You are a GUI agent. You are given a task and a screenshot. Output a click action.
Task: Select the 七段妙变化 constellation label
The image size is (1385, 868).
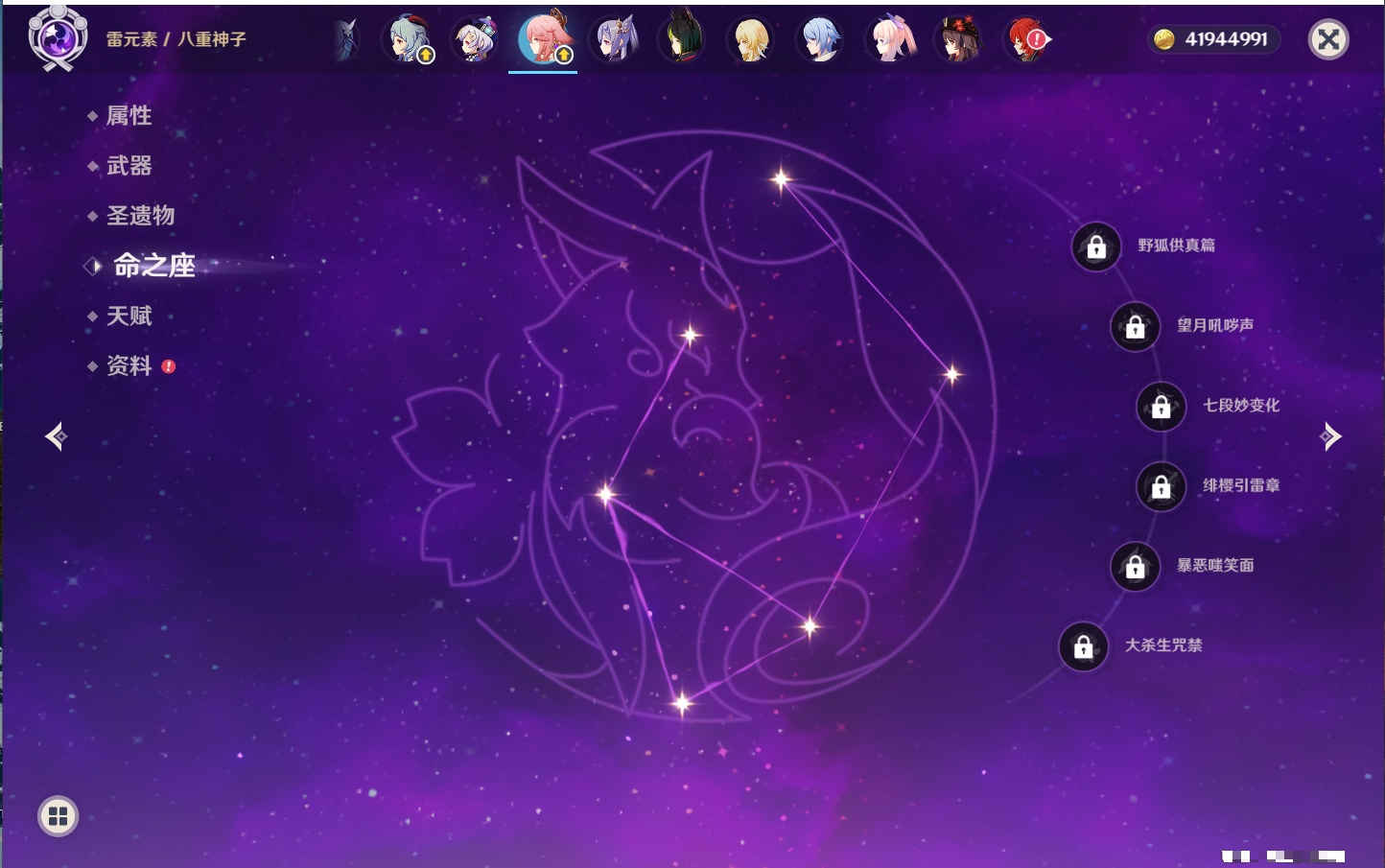1241,406
